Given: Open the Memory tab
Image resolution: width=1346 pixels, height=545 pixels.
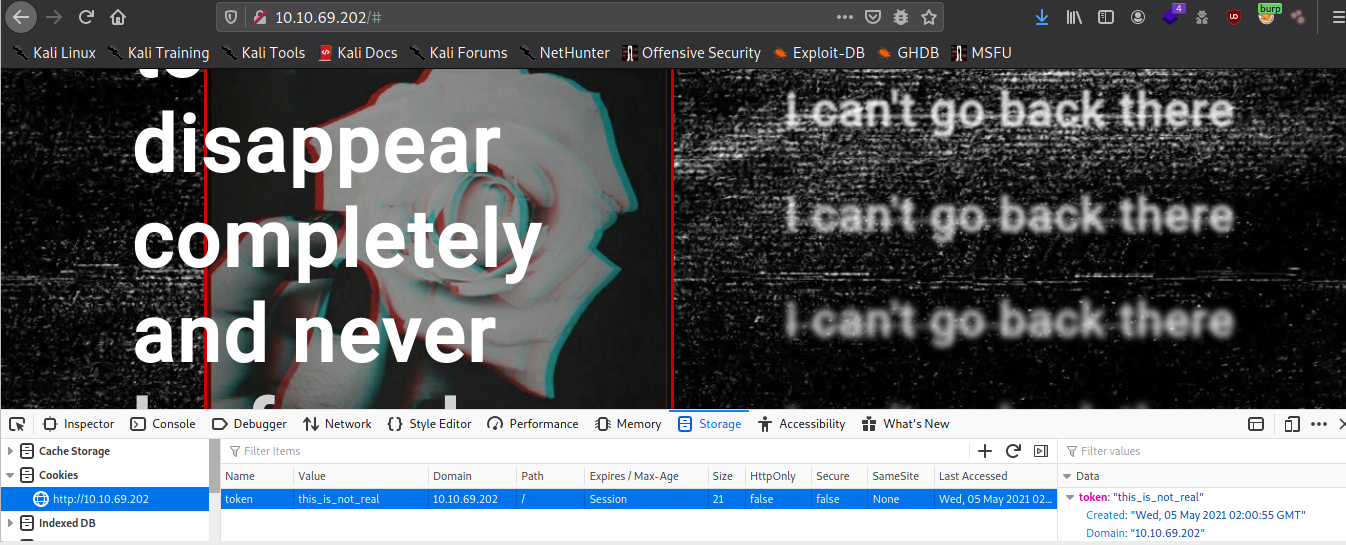Looking at the screenshot, I should (628, 424).
